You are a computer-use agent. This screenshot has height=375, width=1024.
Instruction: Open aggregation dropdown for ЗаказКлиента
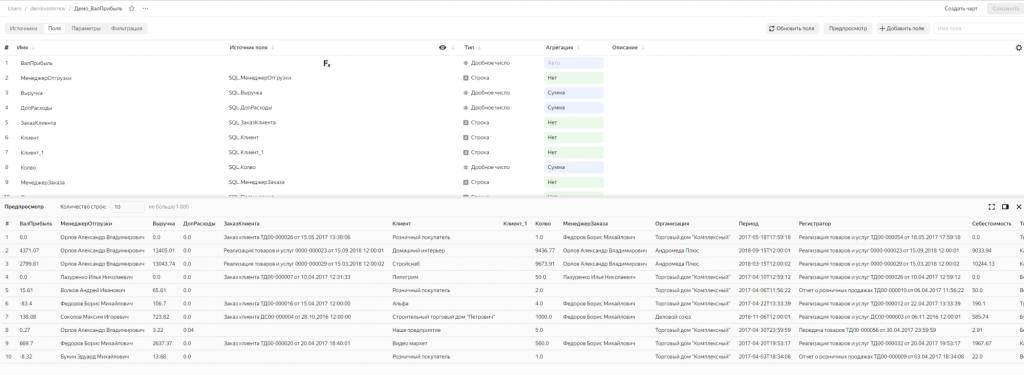(x=573, y=122)
